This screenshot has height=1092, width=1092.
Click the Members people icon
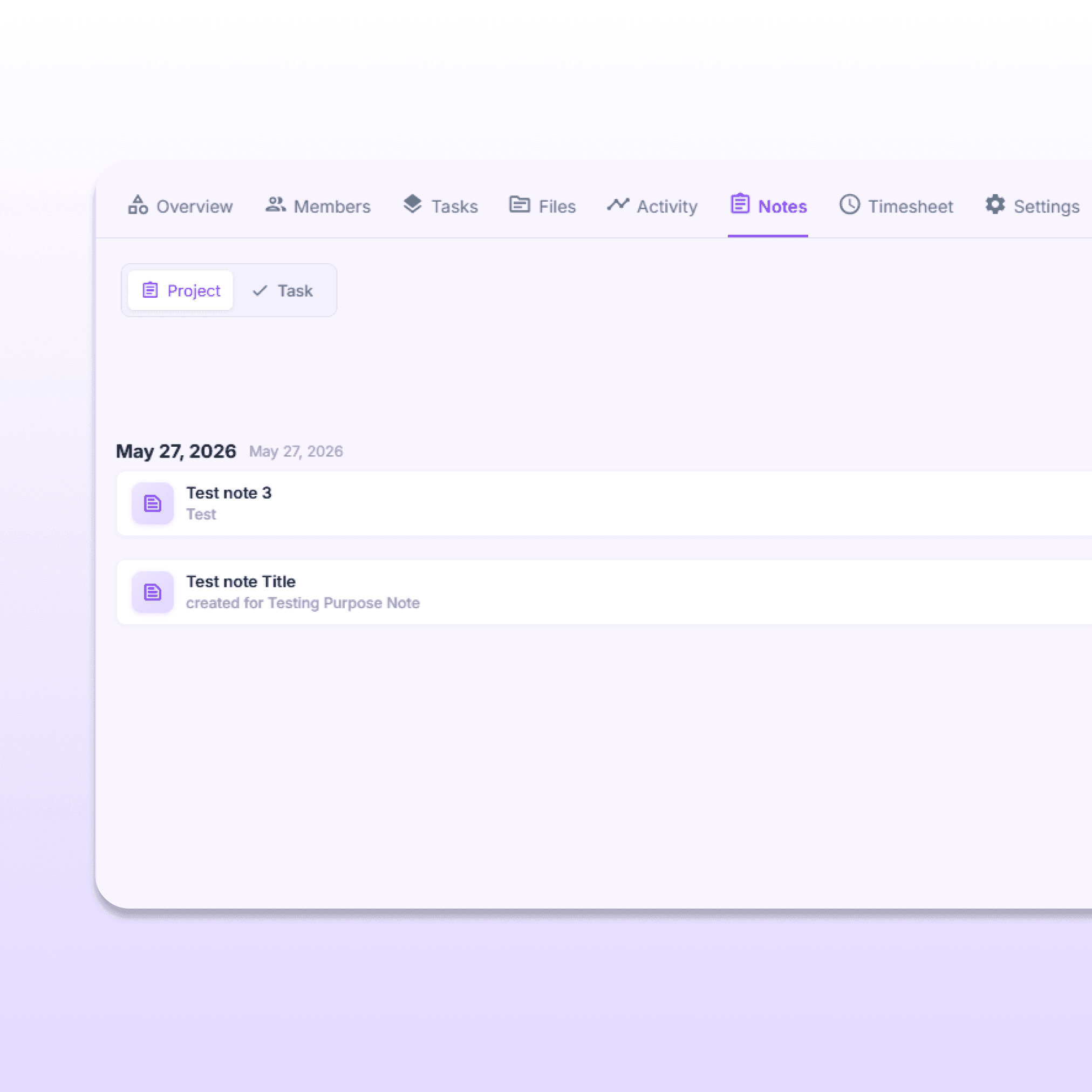point(275,204)
